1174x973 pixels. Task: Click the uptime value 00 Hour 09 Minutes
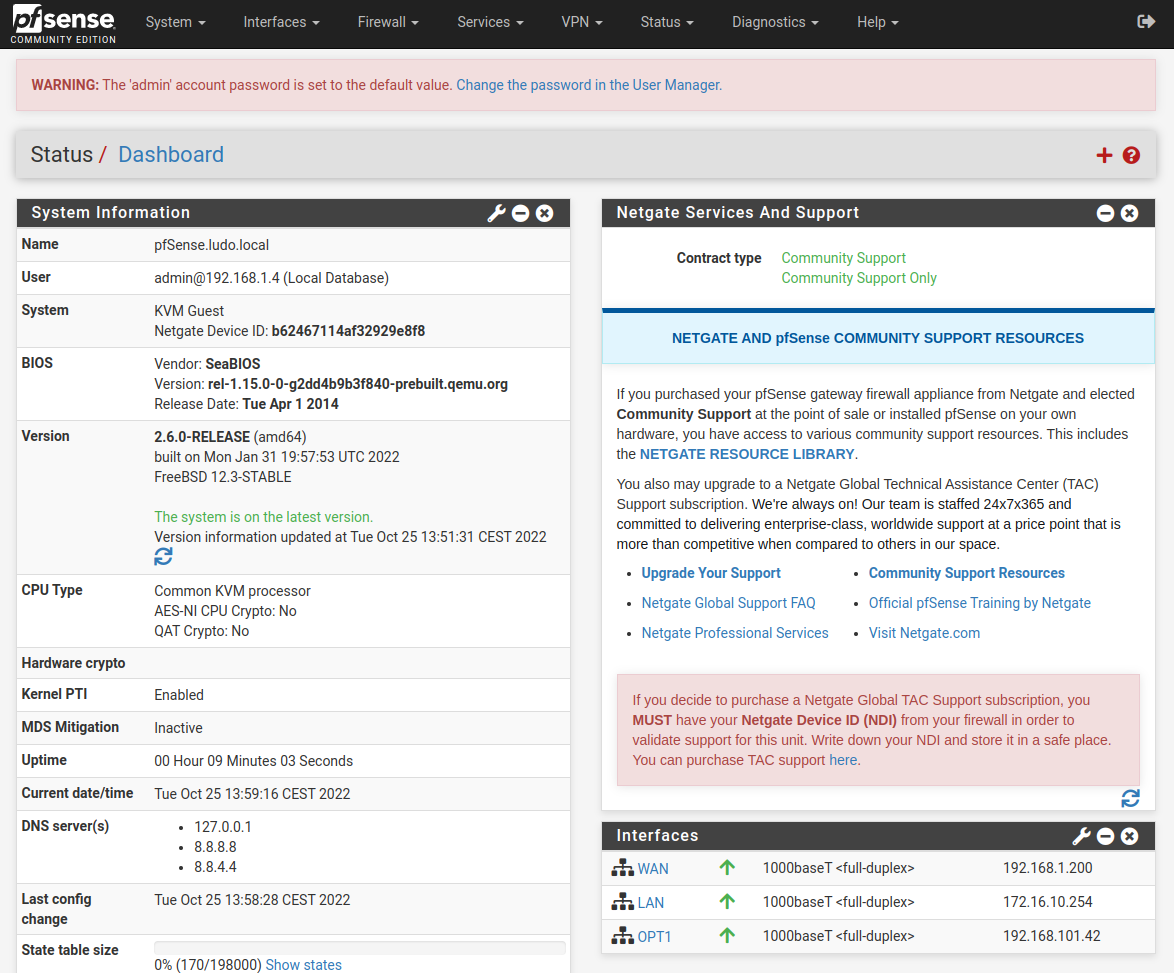click(253, 761)
